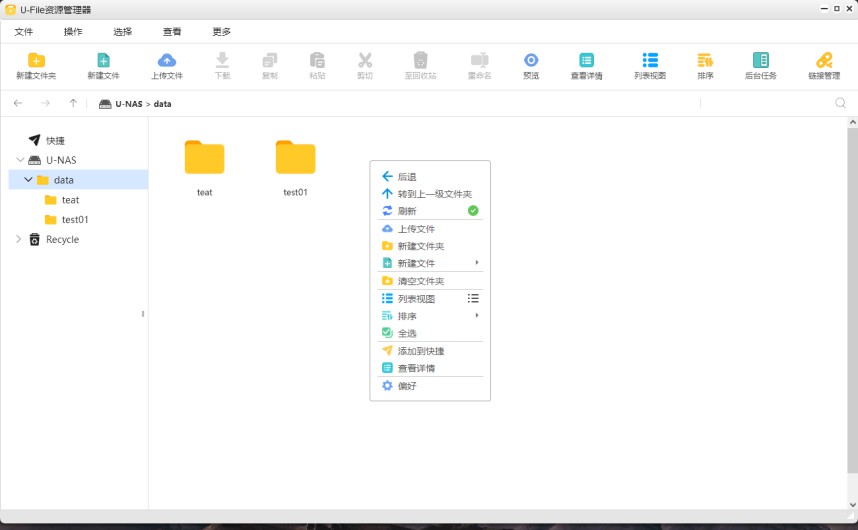
Task: Go back with the navigation left arrow
Action: (x=18, y=103)
